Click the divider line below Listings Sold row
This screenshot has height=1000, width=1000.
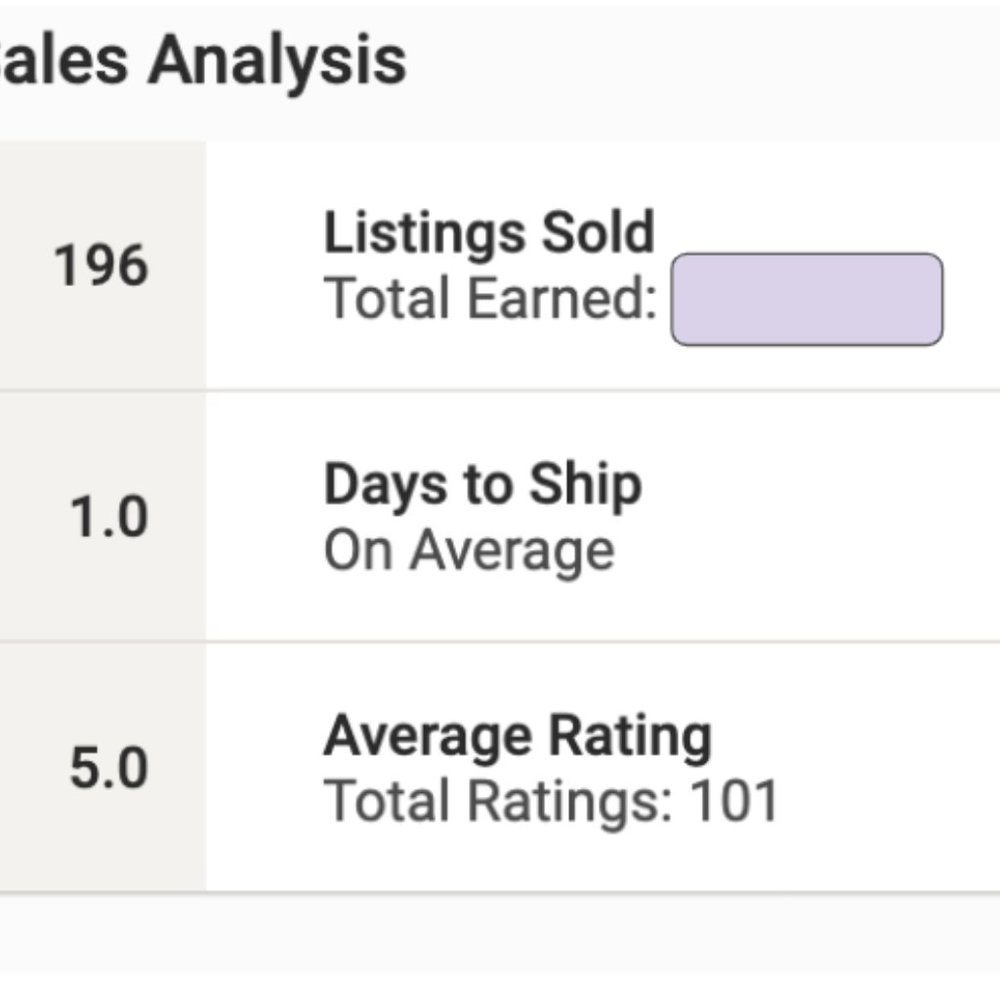pos(600,390)
